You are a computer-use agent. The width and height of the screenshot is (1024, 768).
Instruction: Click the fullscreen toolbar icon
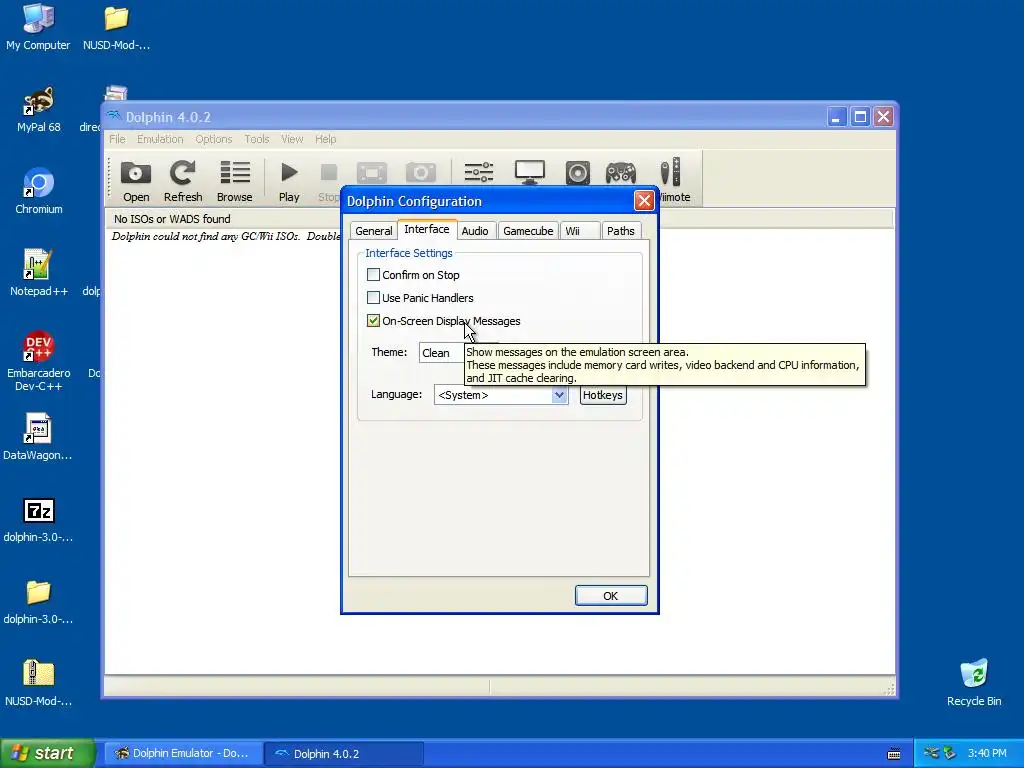coord(372,173)
